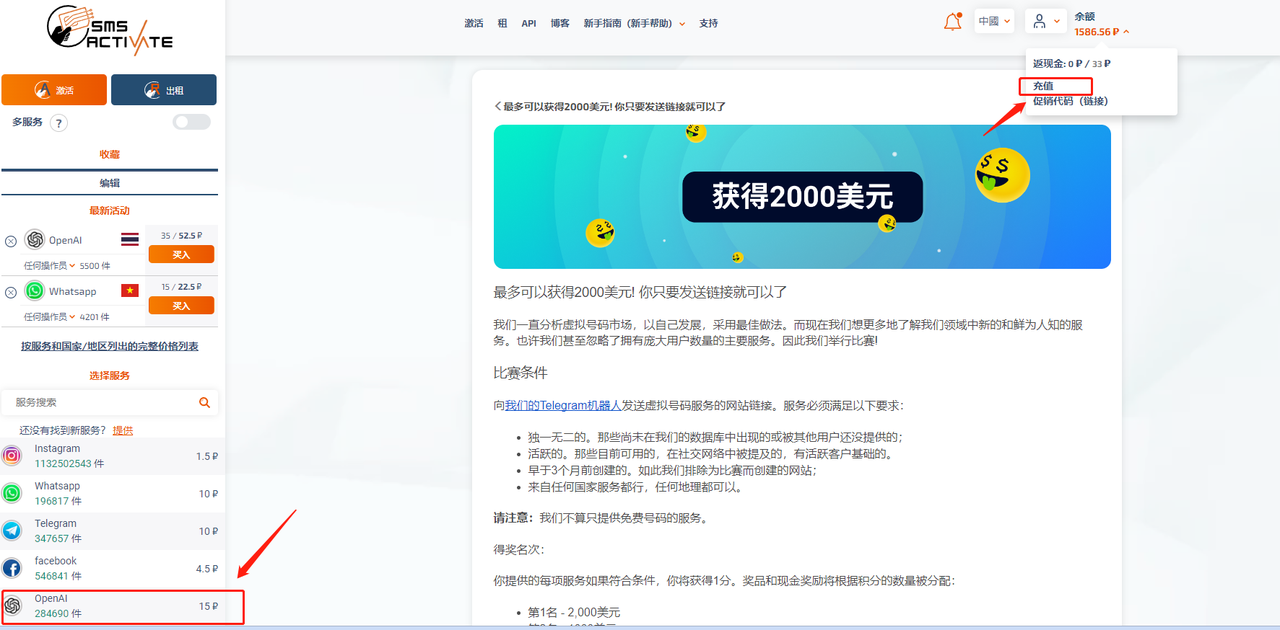Image resolution: width=1280 pixels, height=630 pixels.
Task: Select the Whatsapp service icon in list
Action: point(12,493)
